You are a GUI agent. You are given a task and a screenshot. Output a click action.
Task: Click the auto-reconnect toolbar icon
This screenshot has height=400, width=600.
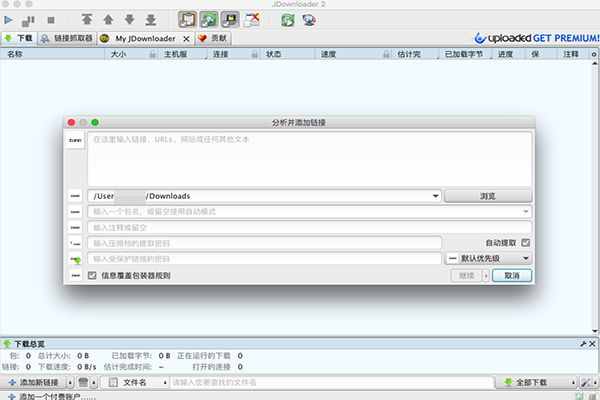tap(209, 19)
